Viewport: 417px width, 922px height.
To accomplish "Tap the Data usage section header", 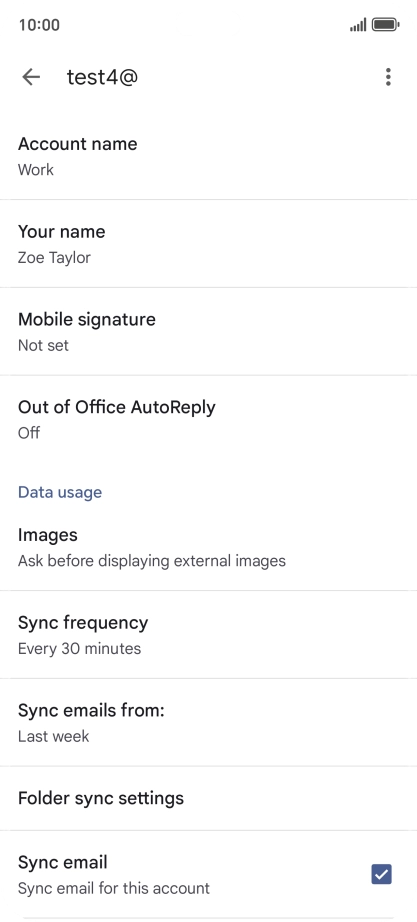I will (x=60, y=492).
